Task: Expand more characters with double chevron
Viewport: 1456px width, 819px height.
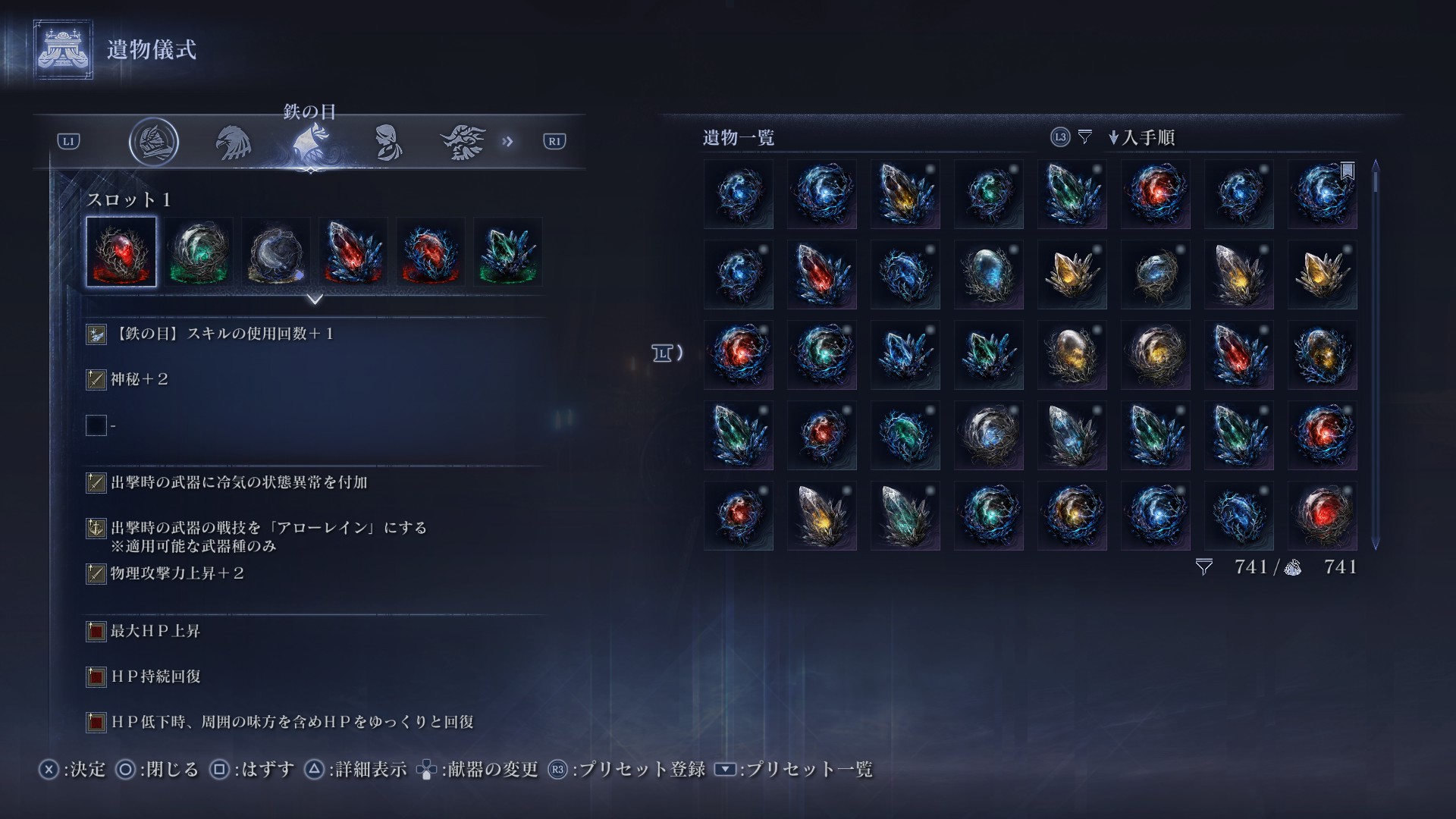Action: click(x=507, y=141)
